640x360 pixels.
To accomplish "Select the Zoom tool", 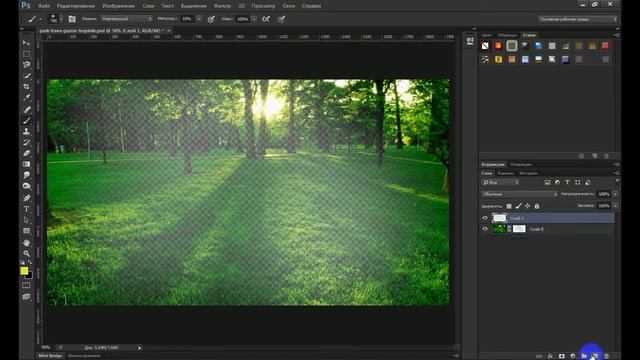I will point(27,253).
